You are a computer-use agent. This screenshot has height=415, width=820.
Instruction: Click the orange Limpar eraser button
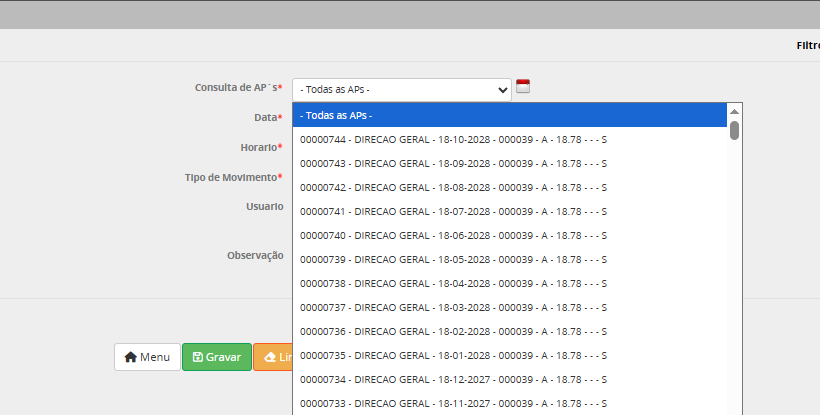pyautogui.click(x=273, y=357)
